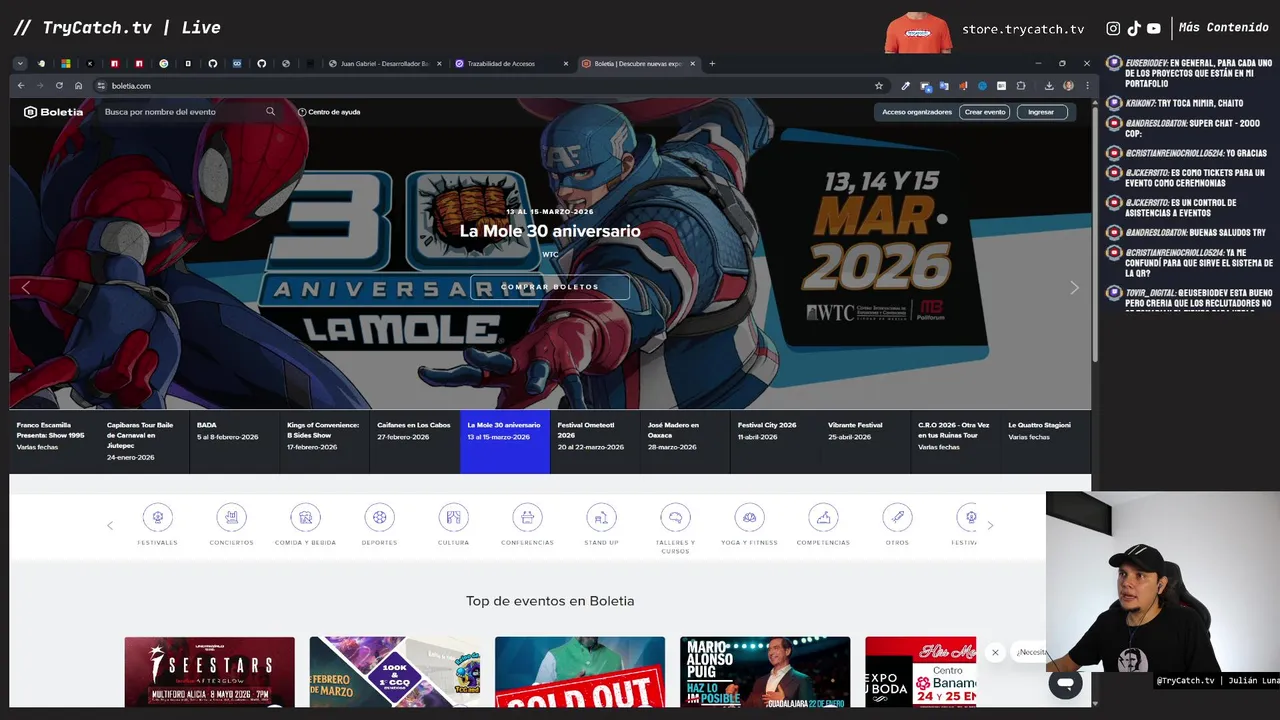Dismiss the help chat prompt with X
The height and width of the screenshot is (720, 1280).
click(x=995, y=653)
